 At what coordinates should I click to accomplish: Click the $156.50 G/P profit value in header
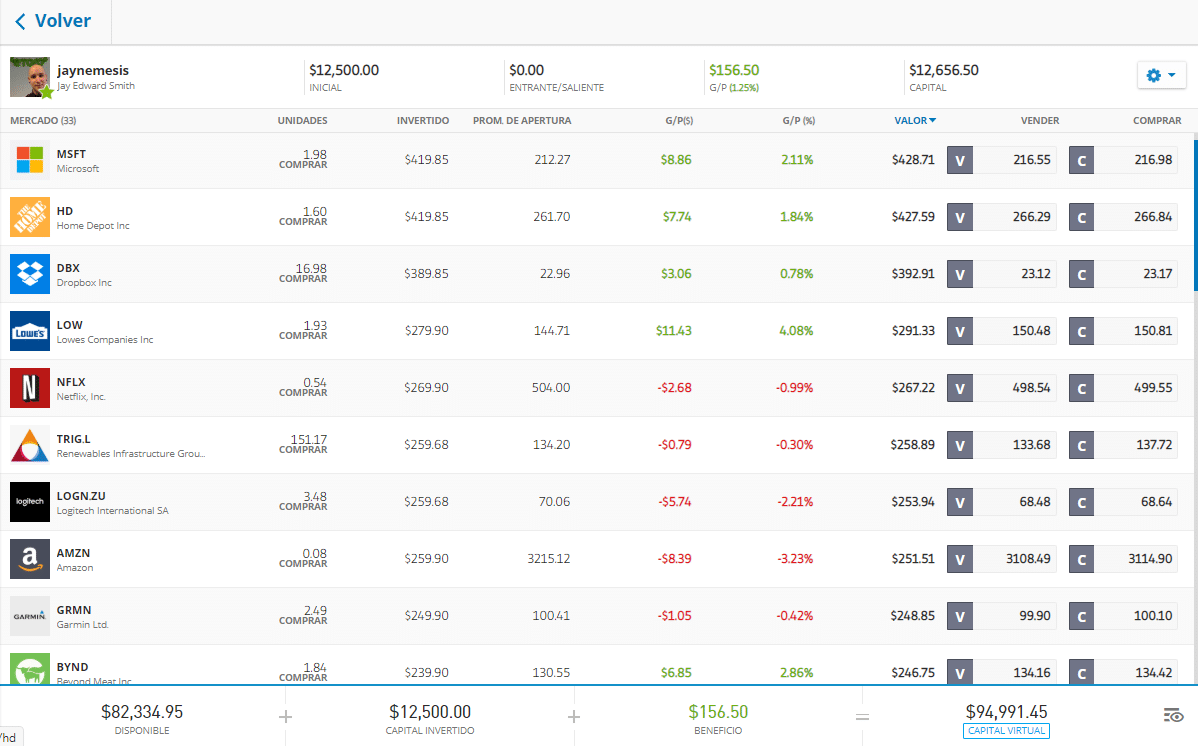pos(733,70)
